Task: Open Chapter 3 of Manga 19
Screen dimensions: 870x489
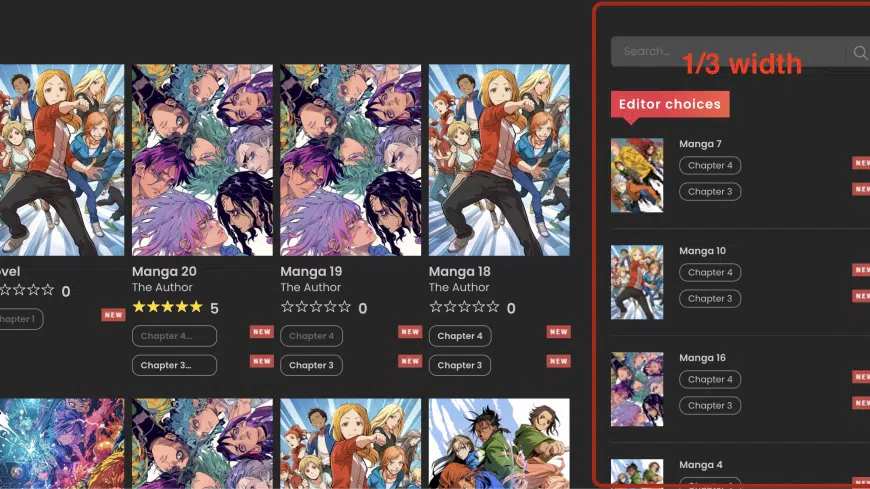Action: tap(311, 365)
